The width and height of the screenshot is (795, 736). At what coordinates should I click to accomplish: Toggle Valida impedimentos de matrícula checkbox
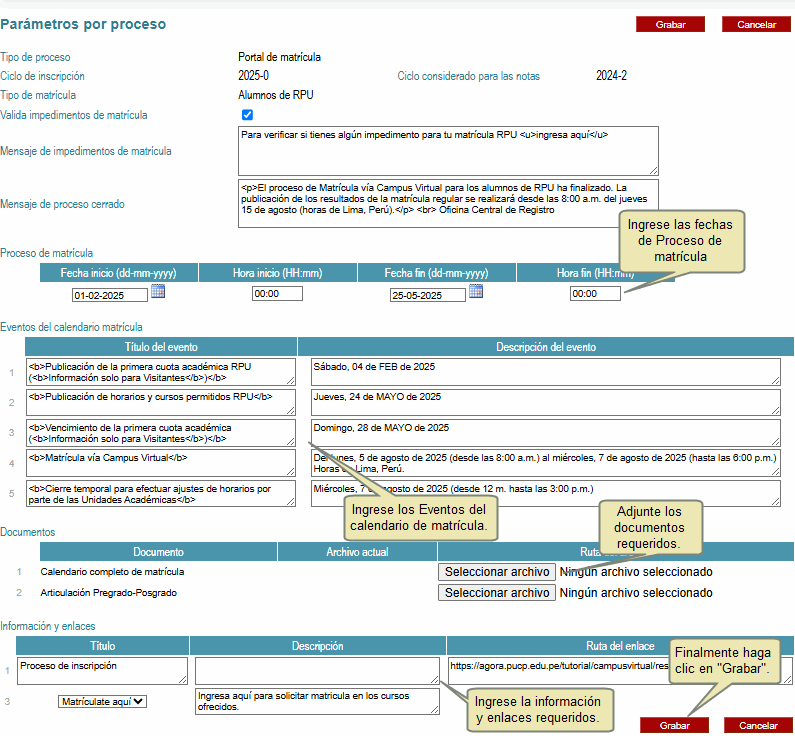tap(247, 115)
